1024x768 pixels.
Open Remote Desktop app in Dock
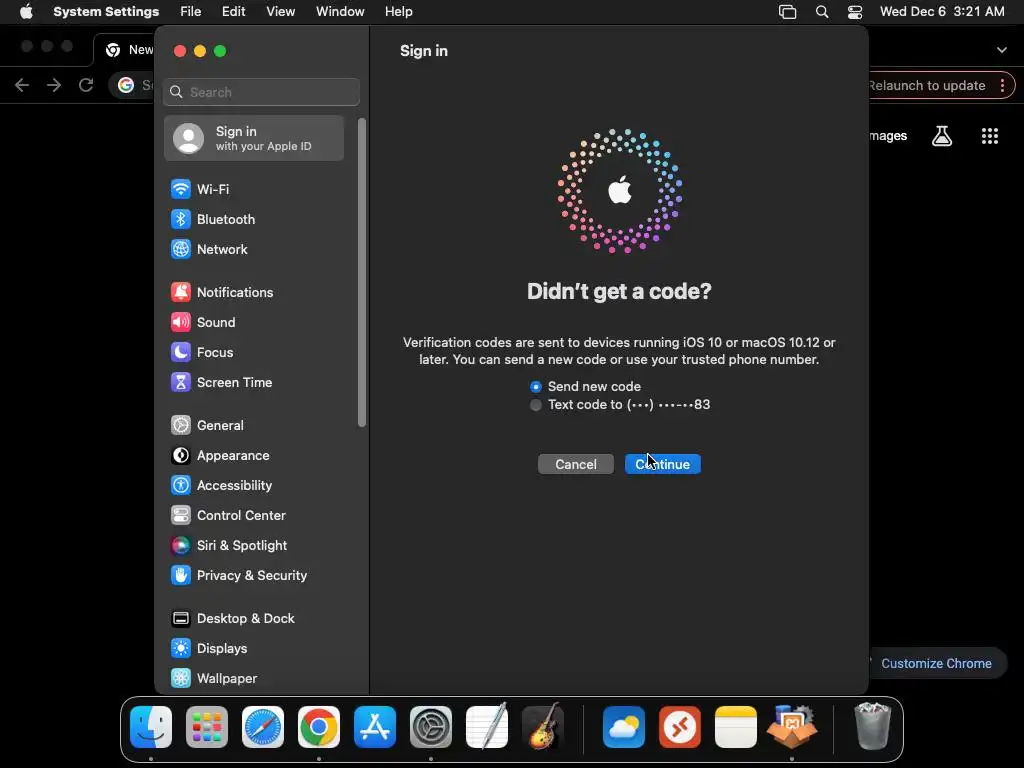(680, 727)
